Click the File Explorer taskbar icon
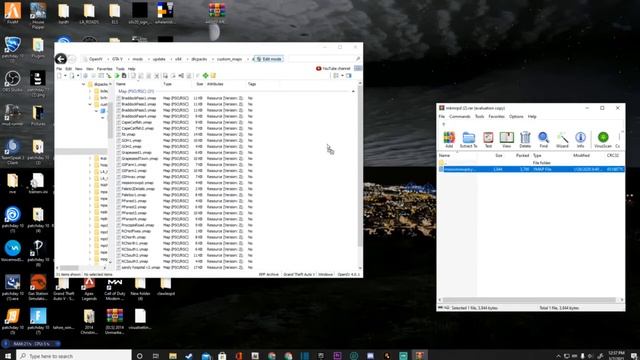The height and width of the screenshot is (360, 640). click(173, 356)
